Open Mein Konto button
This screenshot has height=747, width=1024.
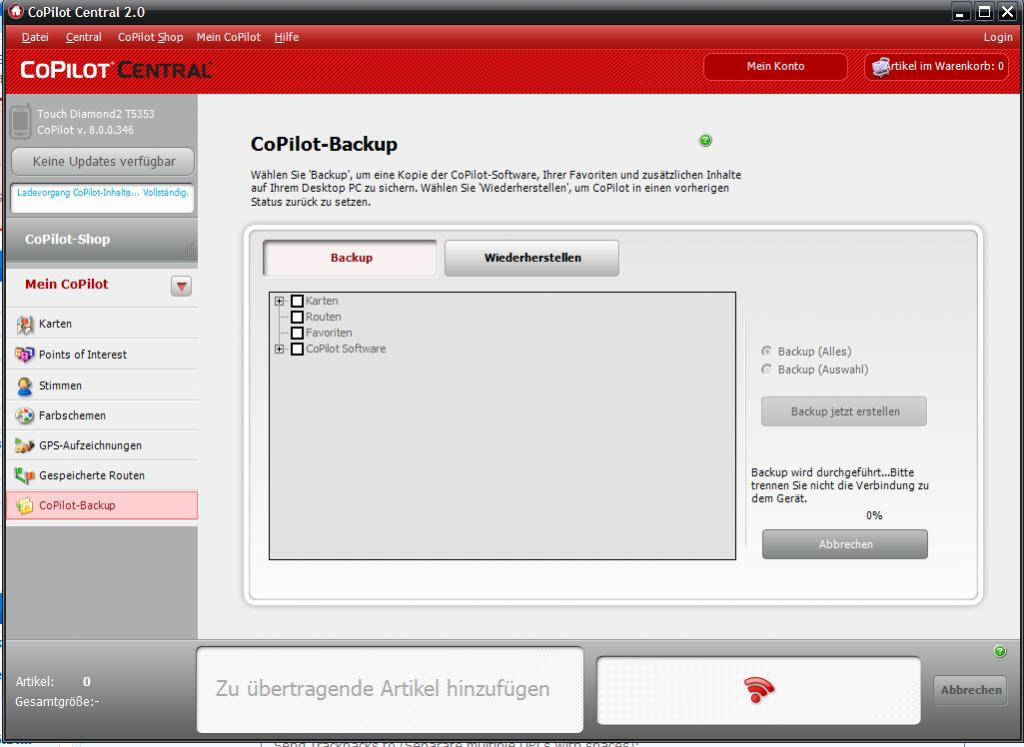coord(775,66)
